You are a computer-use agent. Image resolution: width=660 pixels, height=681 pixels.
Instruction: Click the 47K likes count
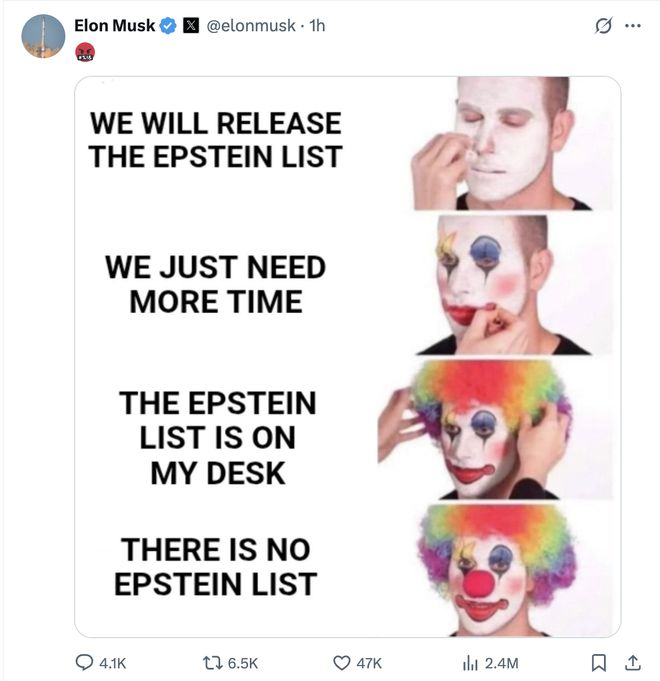369,662
